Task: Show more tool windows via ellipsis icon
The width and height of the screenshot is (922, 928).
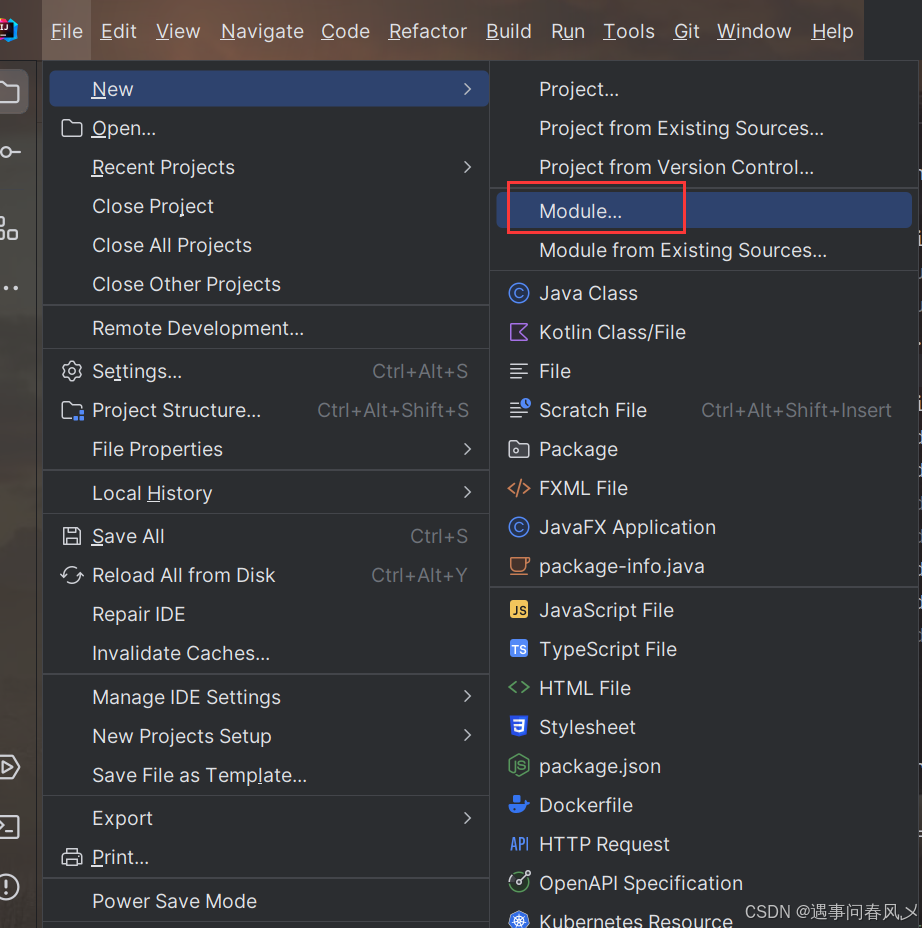Action: click(x=10, y=288)
